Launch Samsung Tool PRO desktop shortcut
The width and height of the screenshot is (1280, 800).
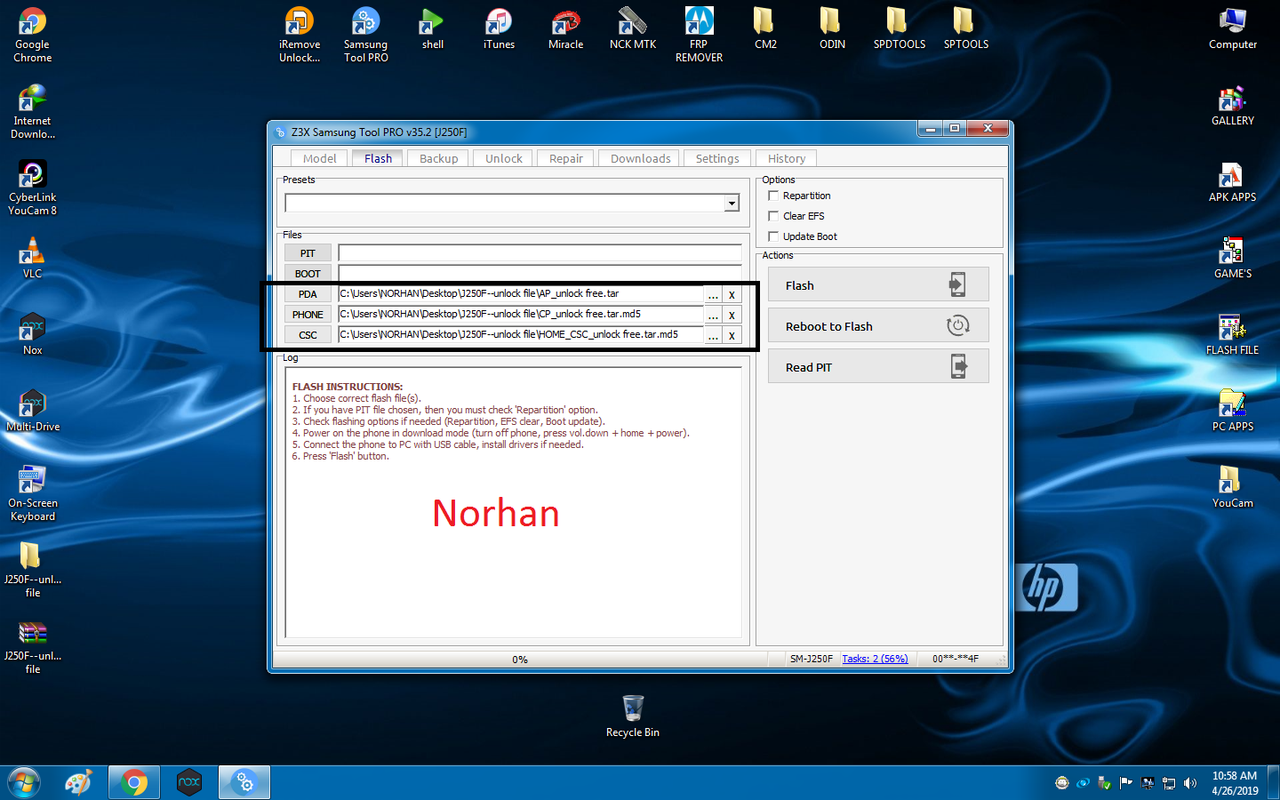(365, 35)
